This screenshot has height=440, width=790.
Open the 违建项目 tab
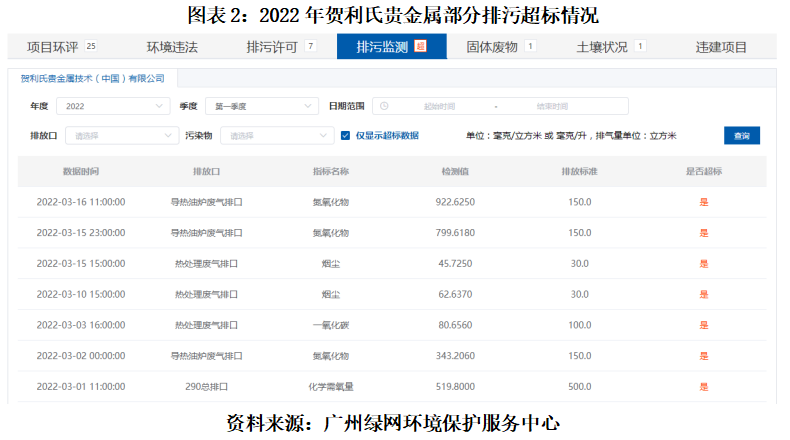(721, 47)
